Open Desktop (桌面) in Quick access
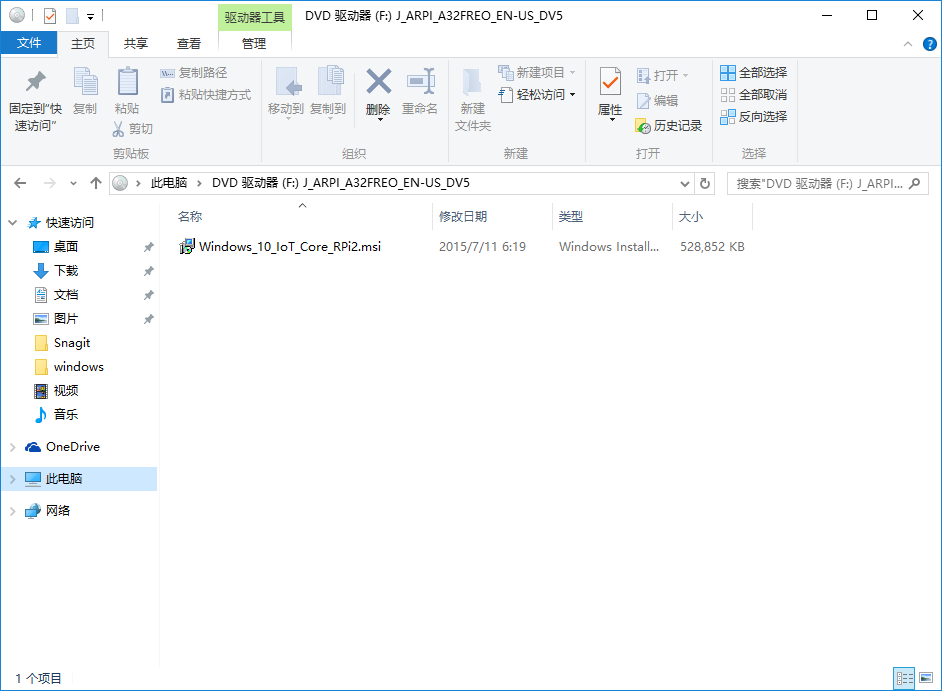 pyautogui.click(x=66, y=247)
